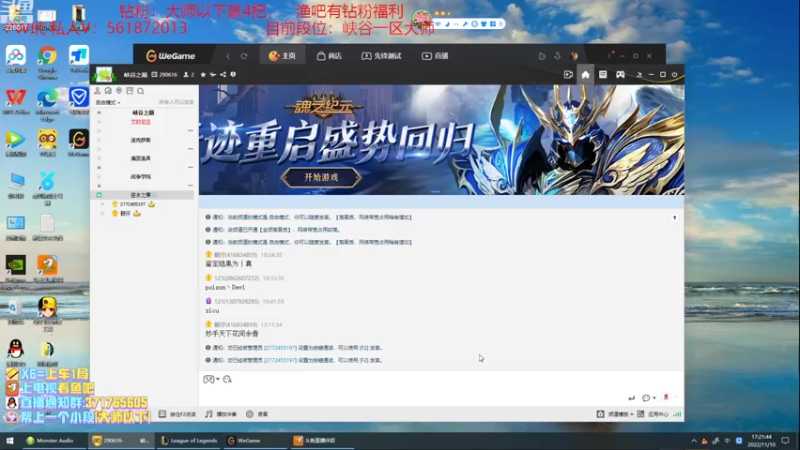Click the channel avatar image
800x450 pixels.
tap(104, 74)
